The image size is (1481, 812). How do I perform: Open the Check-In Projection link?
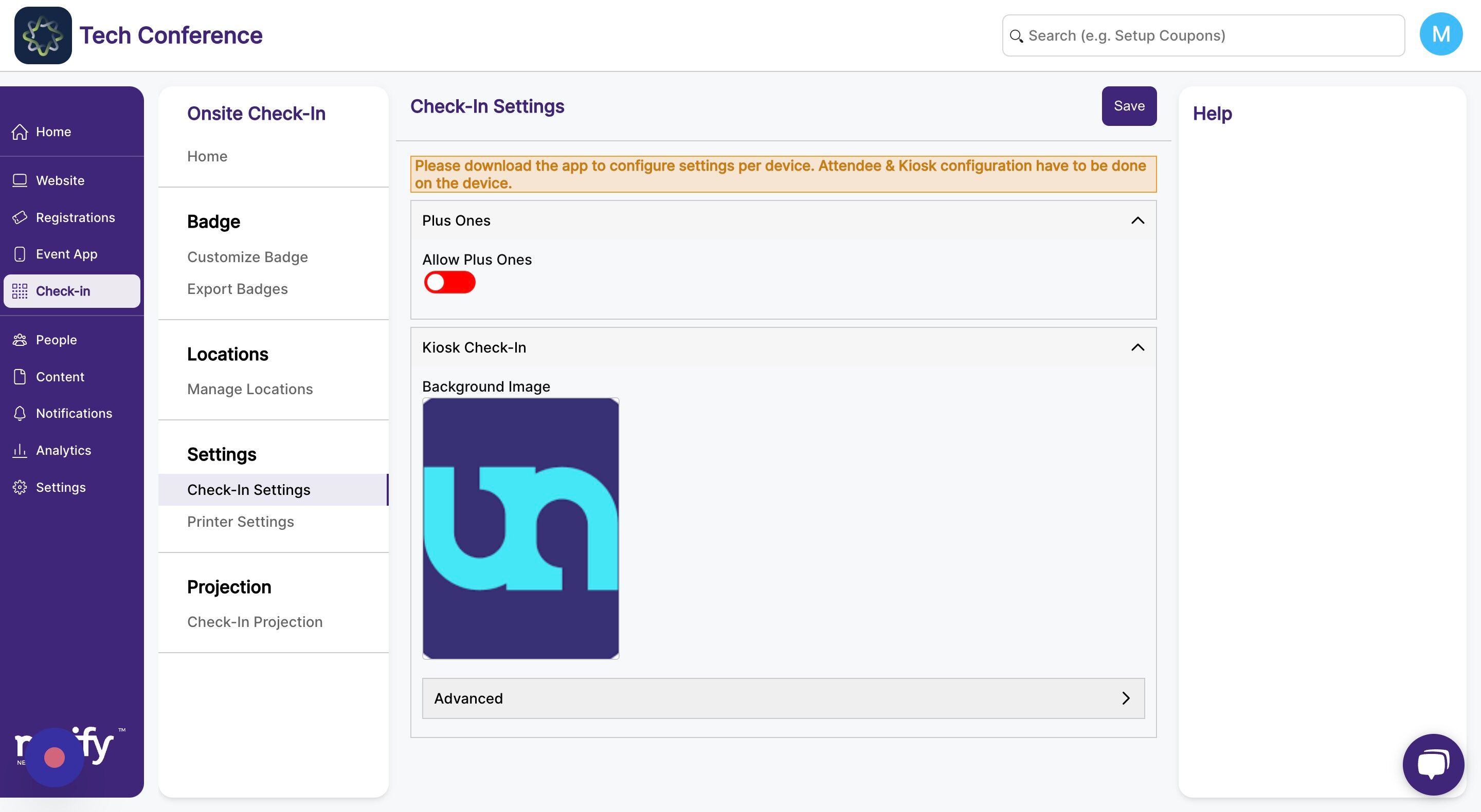click(x=255, y=622)
